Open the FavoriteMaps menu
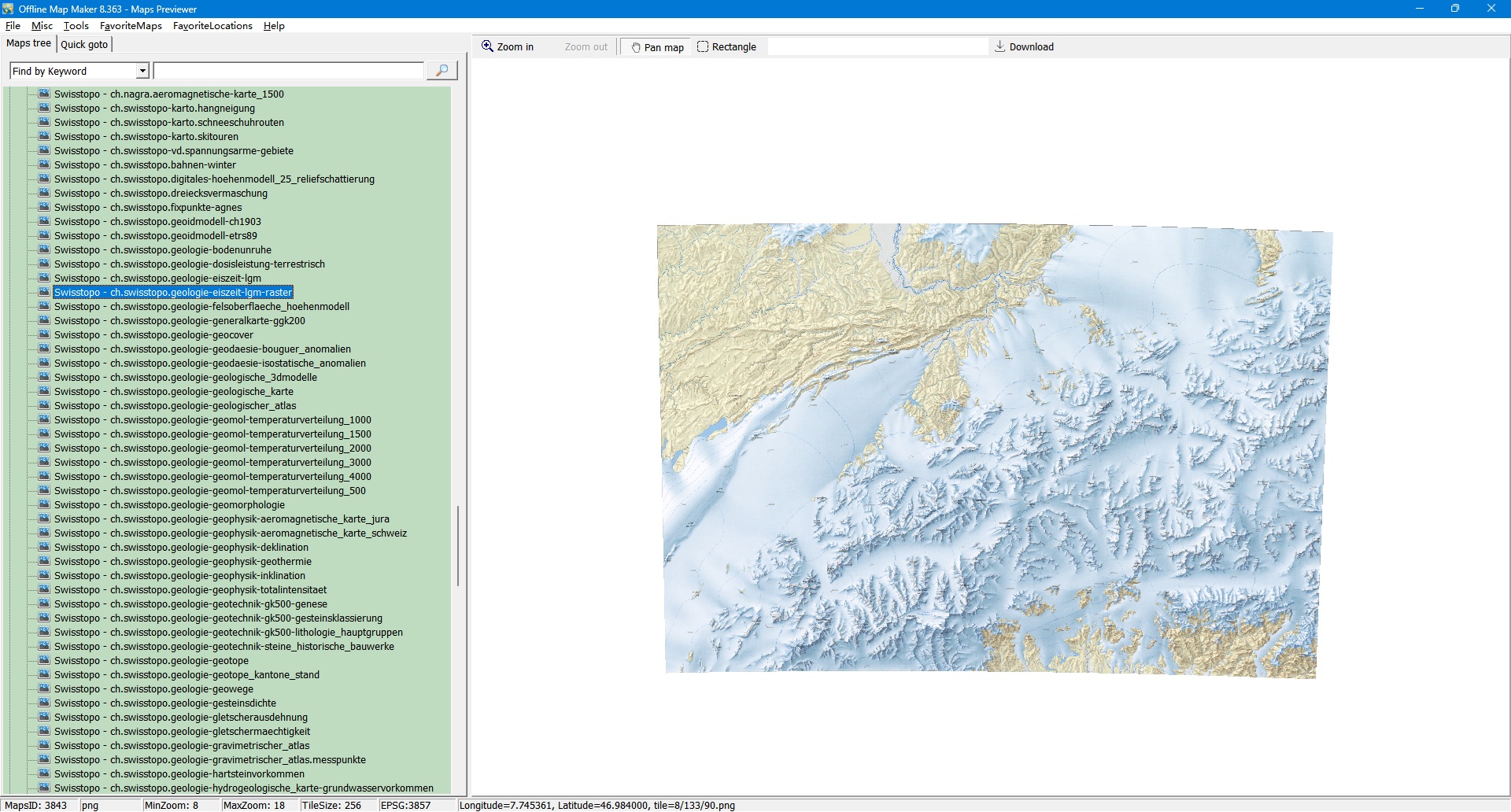 tap(131, 26)
